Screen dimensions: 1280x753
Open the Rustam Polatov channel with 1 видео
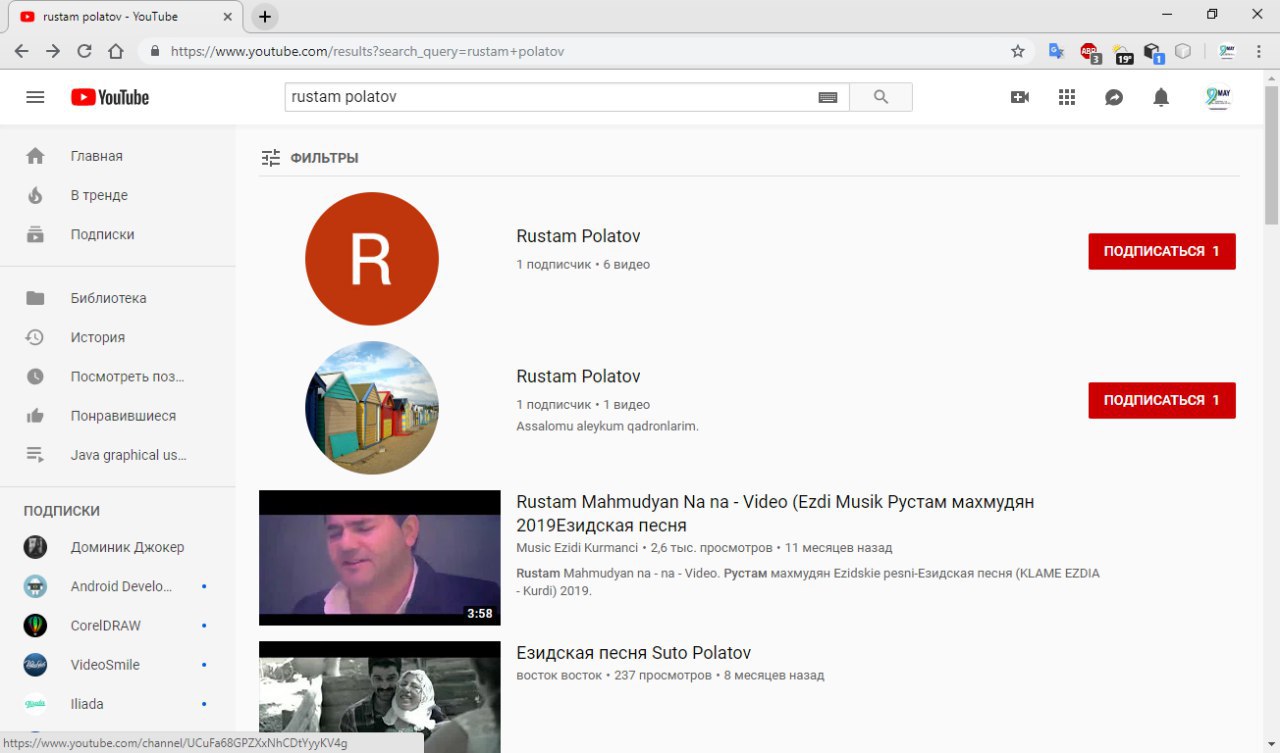(578, 376)
